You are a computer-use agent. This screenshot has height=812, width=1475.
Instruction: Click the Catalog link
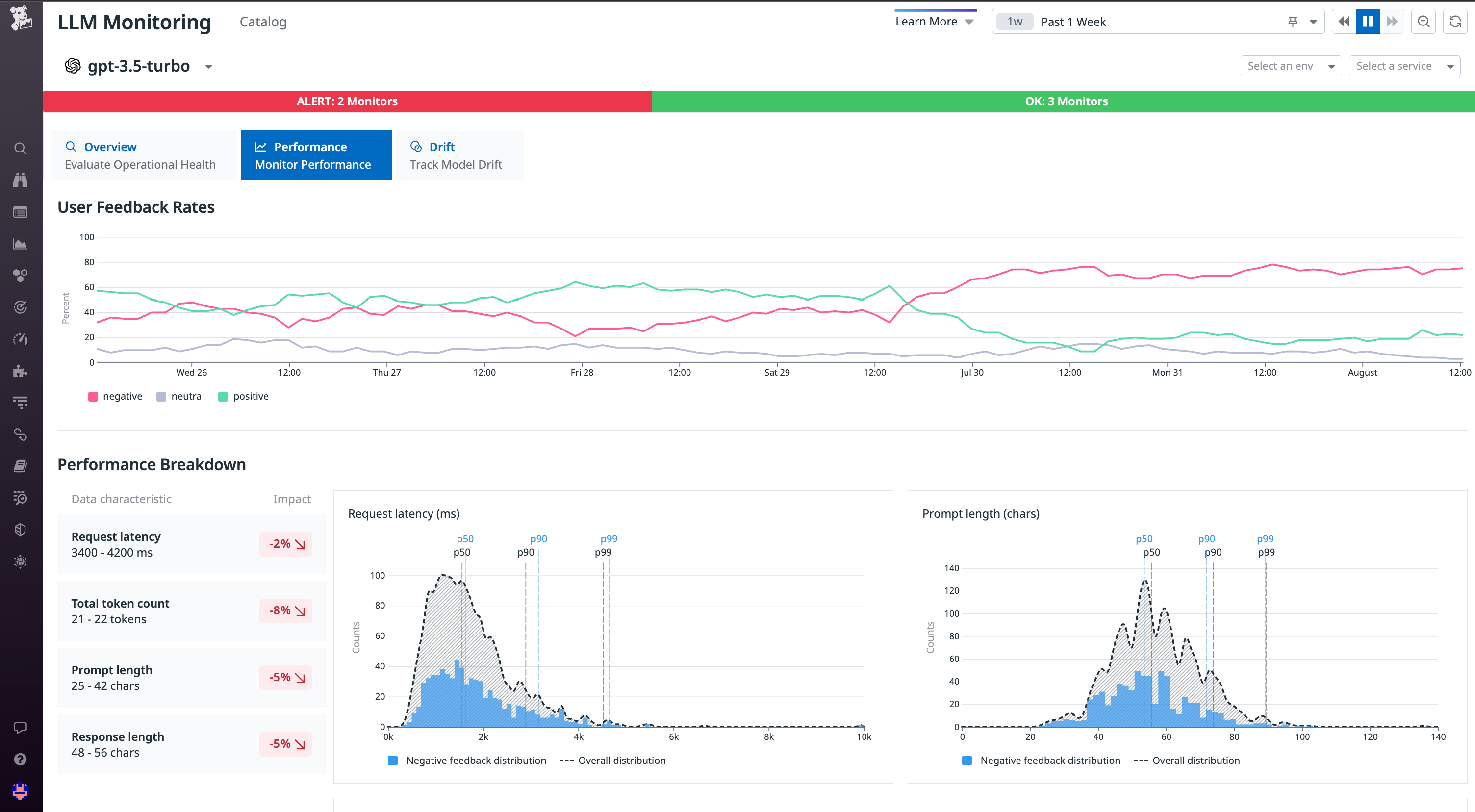tap(263, 22)
